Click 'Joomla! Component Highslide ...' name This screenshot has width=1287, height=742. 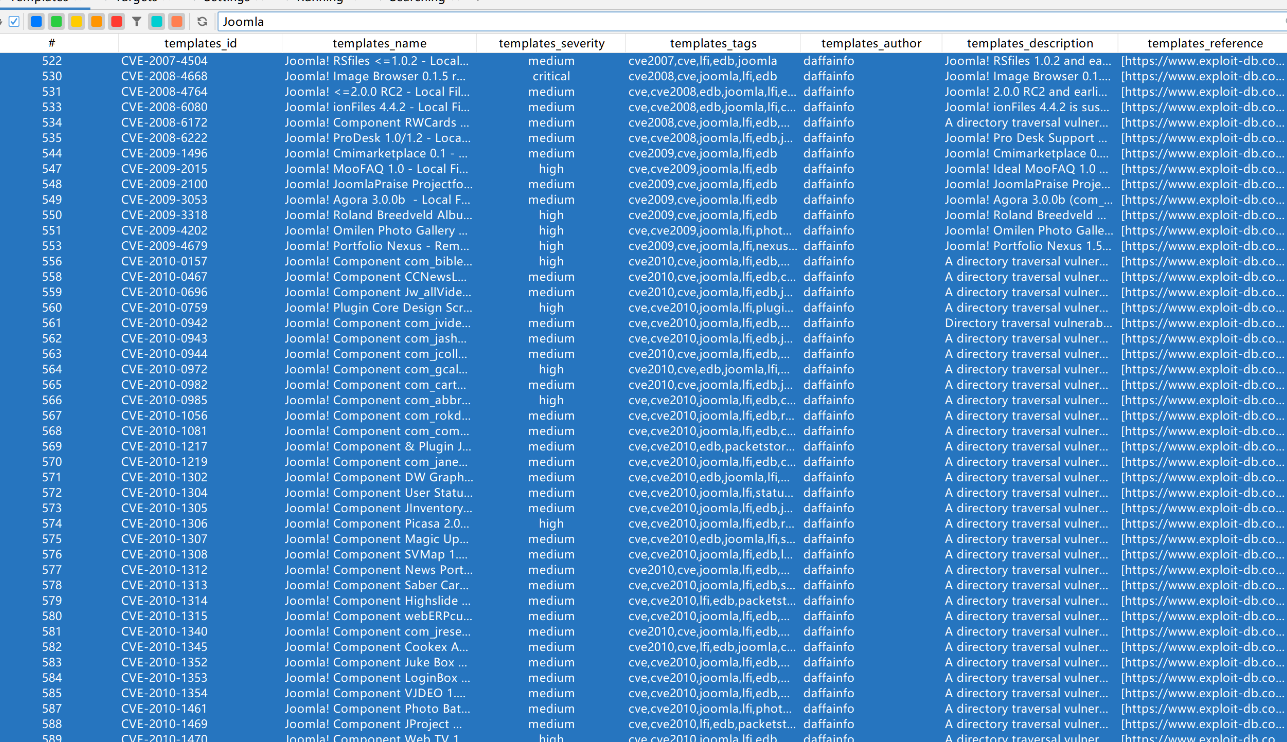tap(378, 601)
